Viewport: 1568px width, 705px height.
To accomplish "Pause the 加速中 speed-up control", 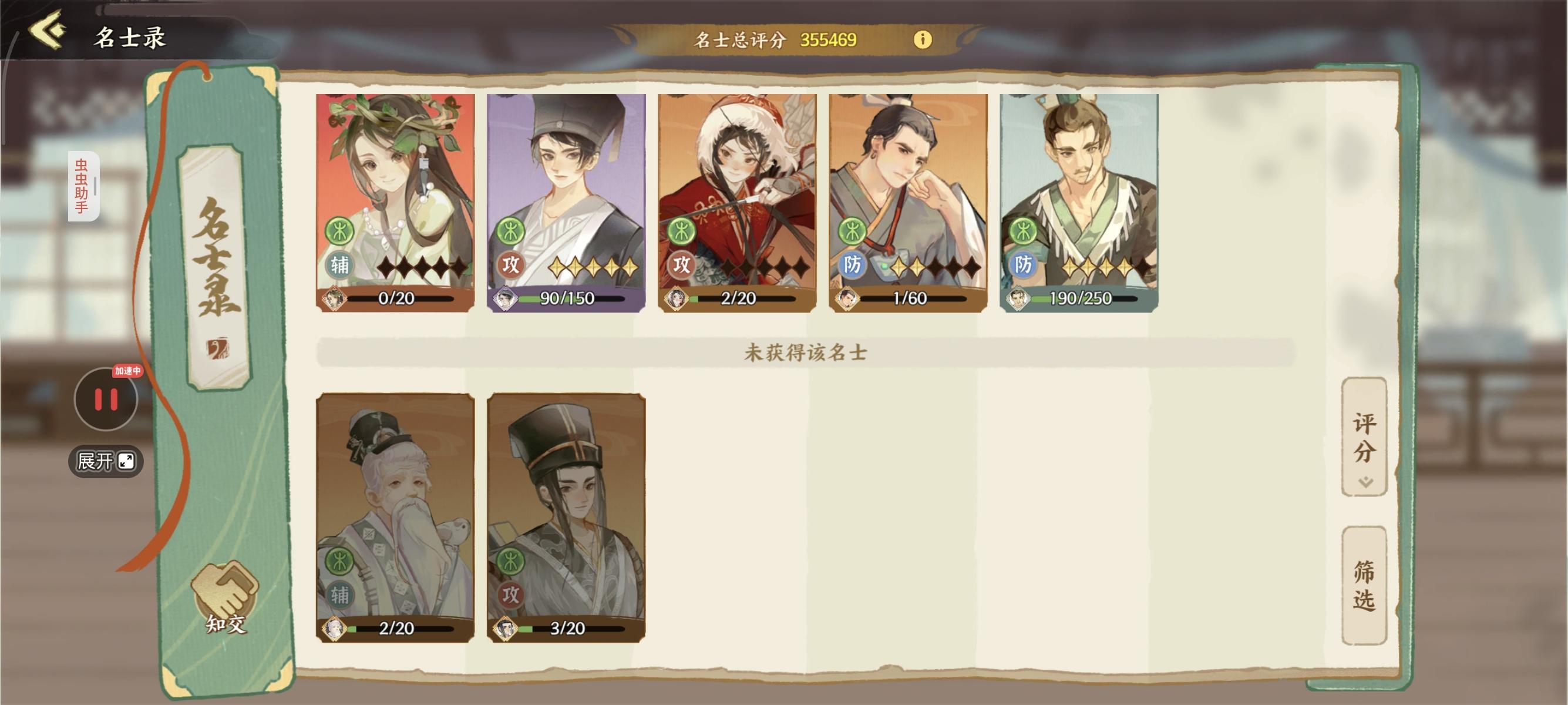I will tap(106, 399).
